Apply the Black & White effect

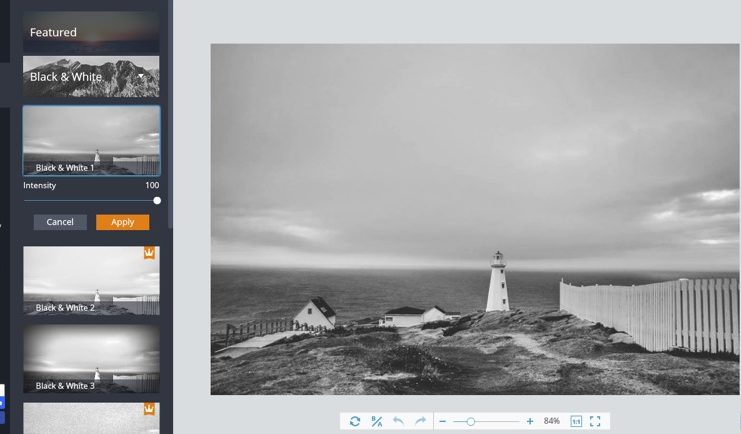tap(122, 222)
